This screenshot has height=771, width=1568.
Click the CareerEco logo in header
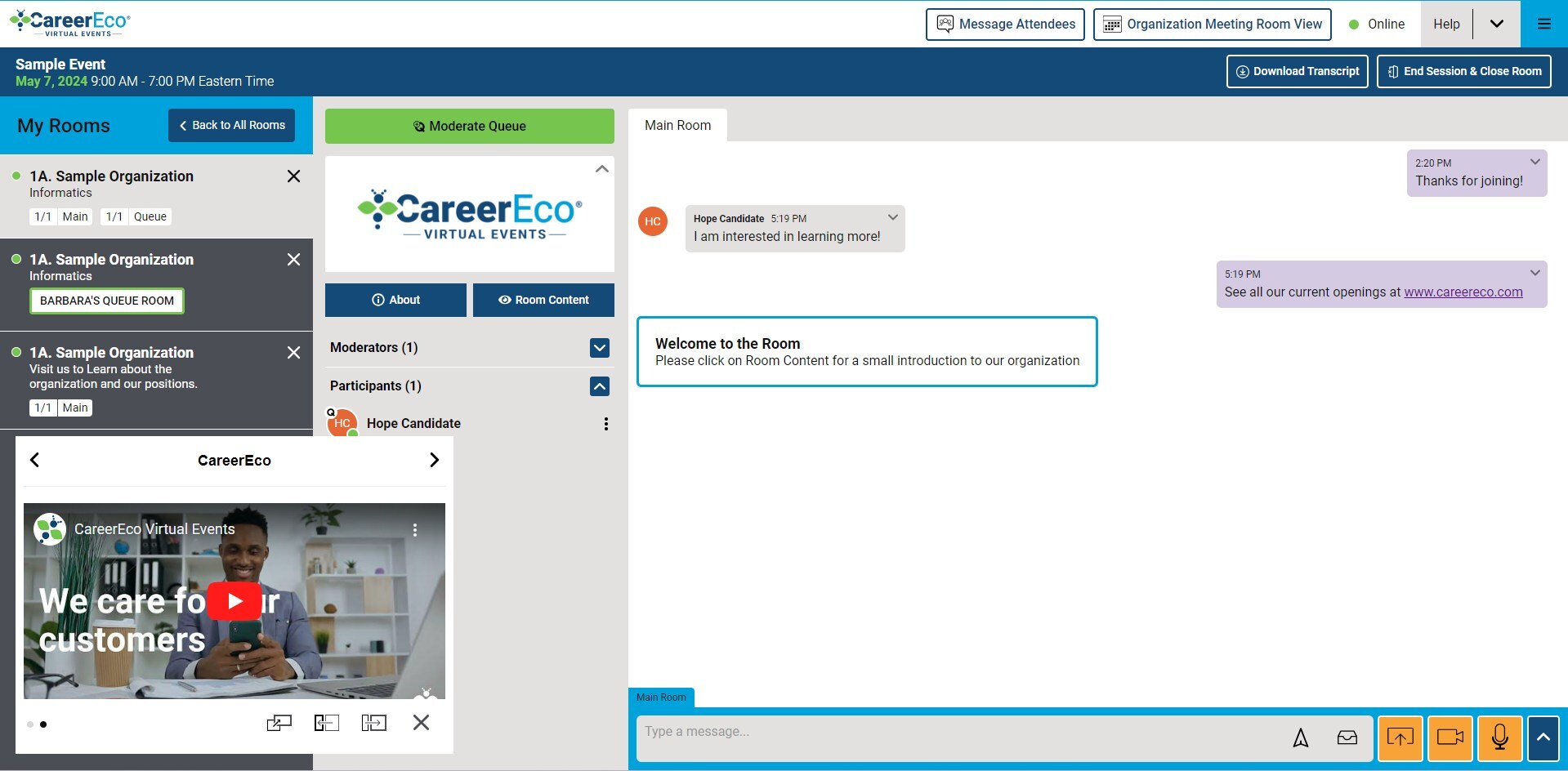[x=70, y=23]
